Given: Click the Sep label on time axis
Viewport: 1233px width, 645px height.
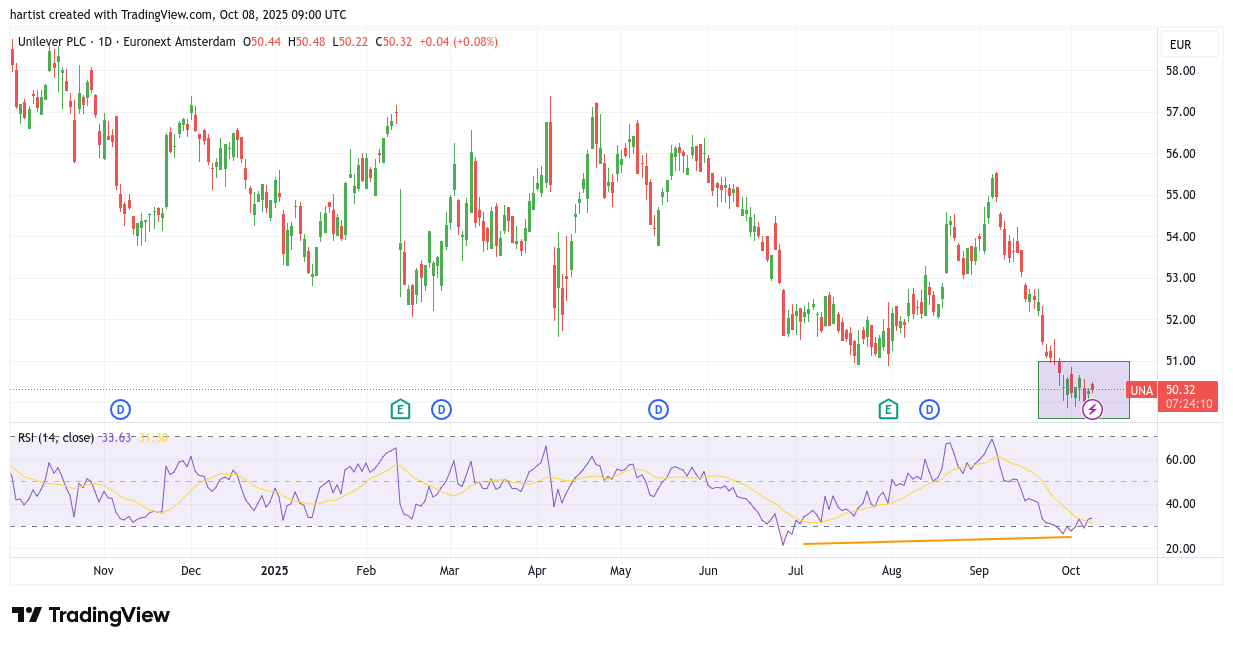Looking at the screenshot, I should coord(979,571).
